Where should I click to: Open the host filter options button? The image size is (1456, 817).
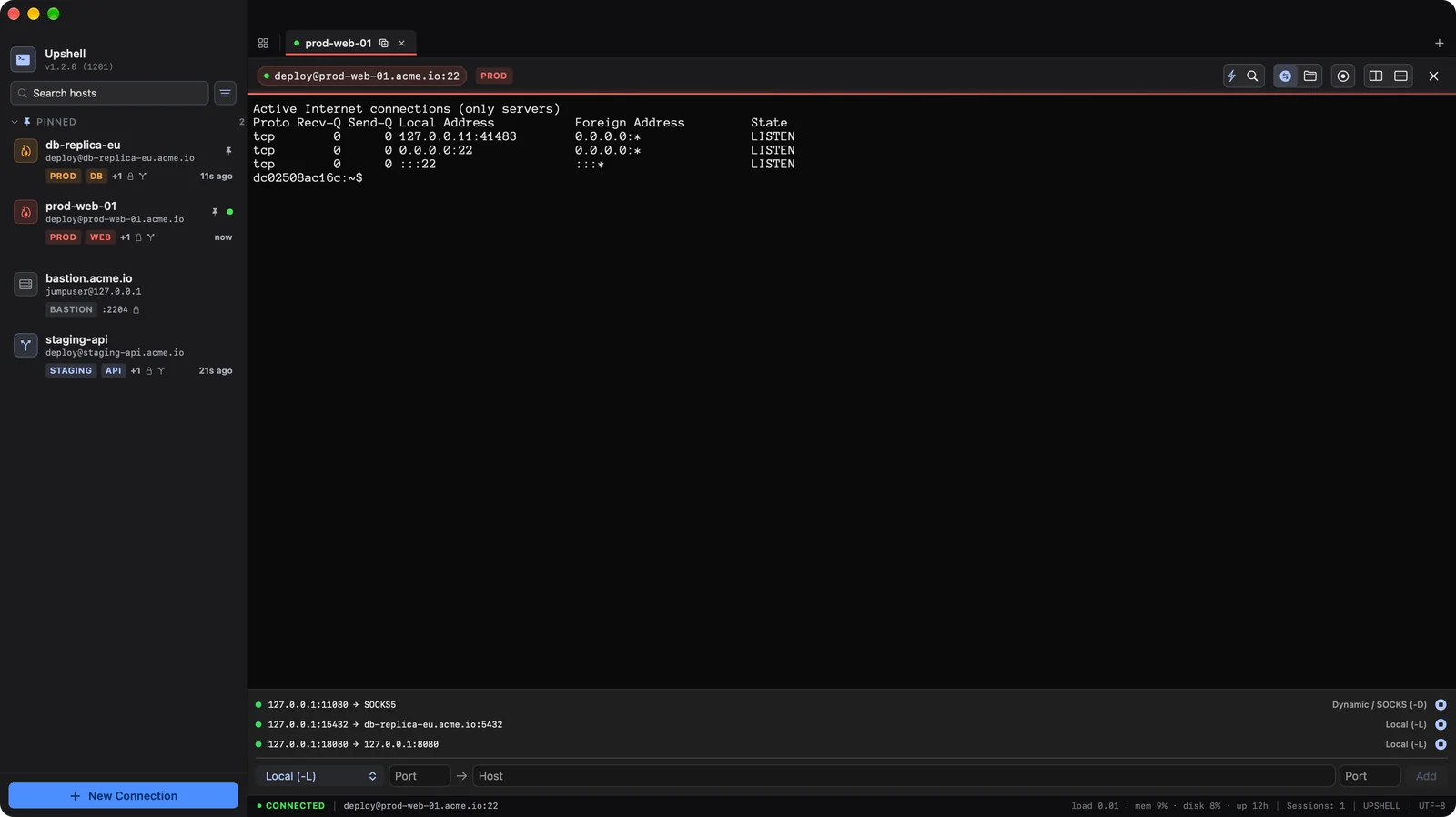(x=225, y=93)
